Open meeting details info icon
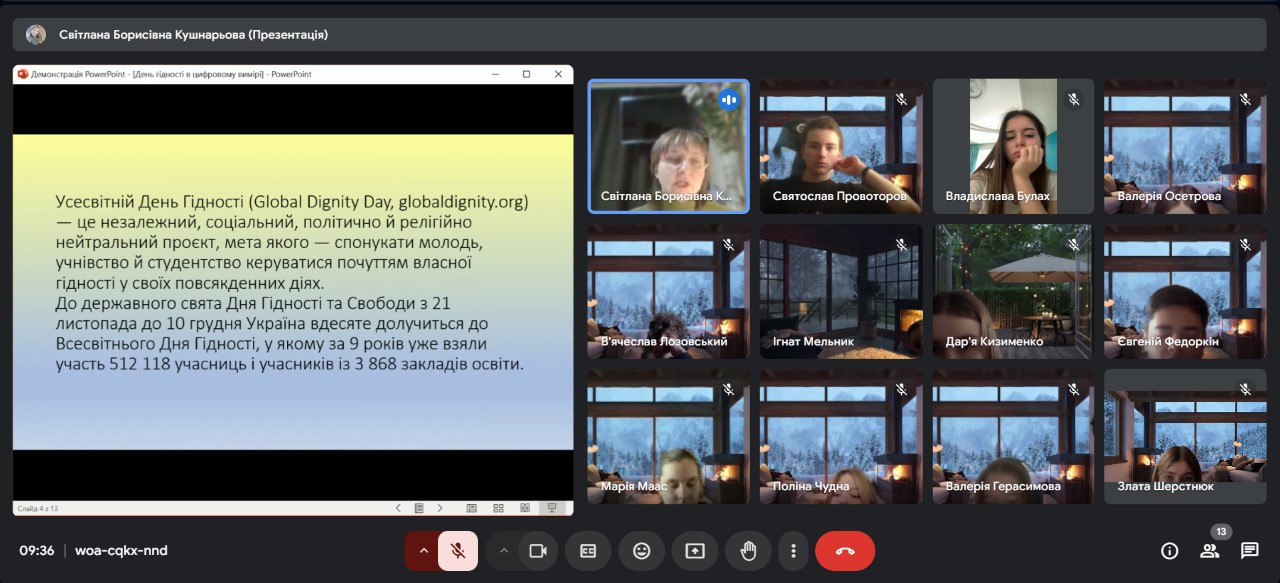 [1169, 551]
